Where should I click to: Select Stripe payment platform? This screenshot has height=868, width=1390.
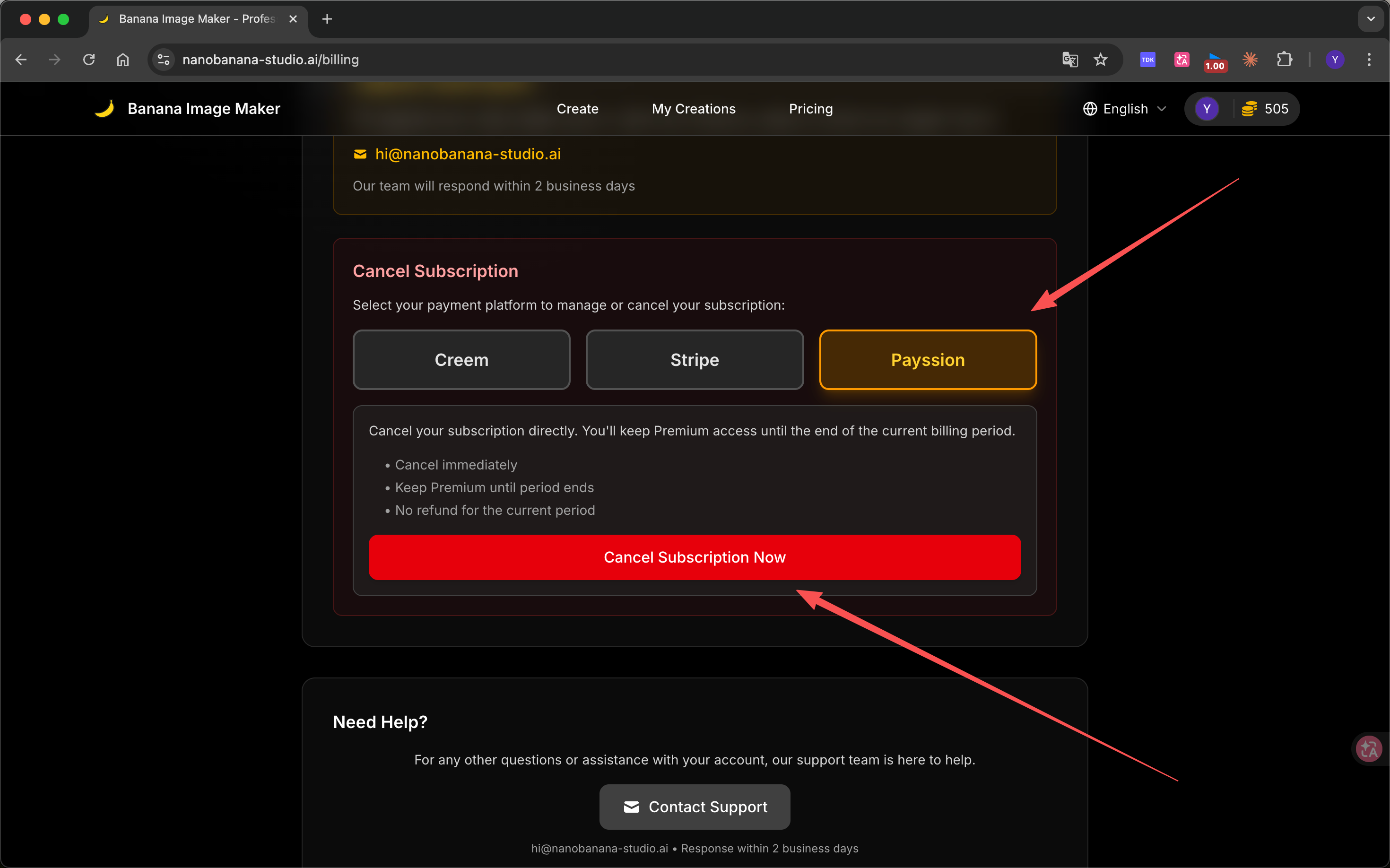(x=695, y=360)
